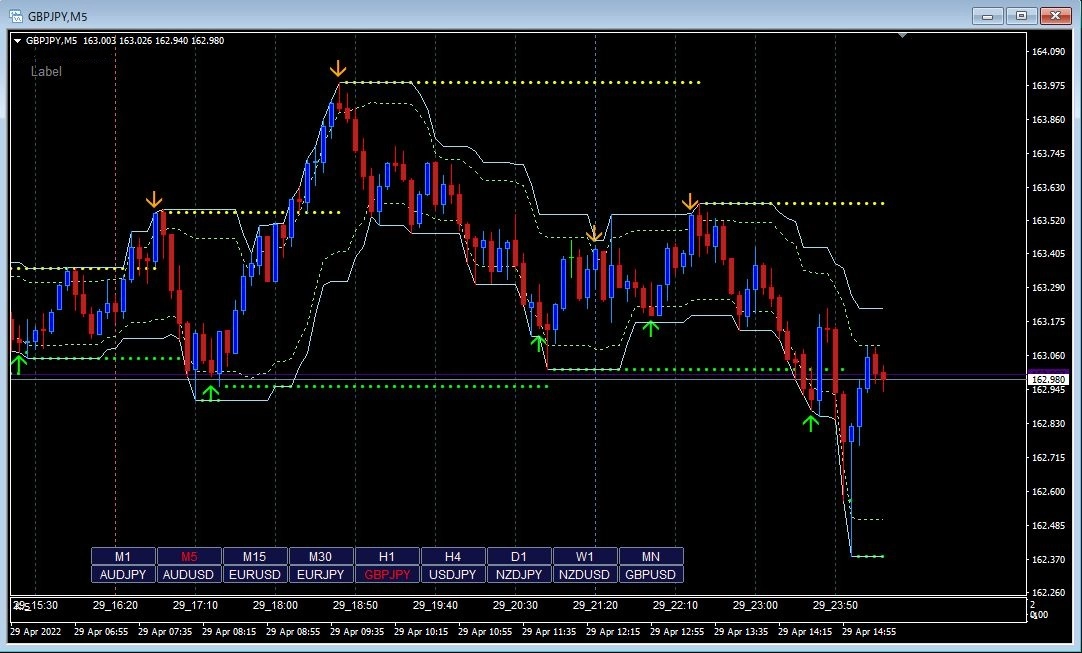
Task: Click the 162.980 current price label
Action: [1047, 379]
